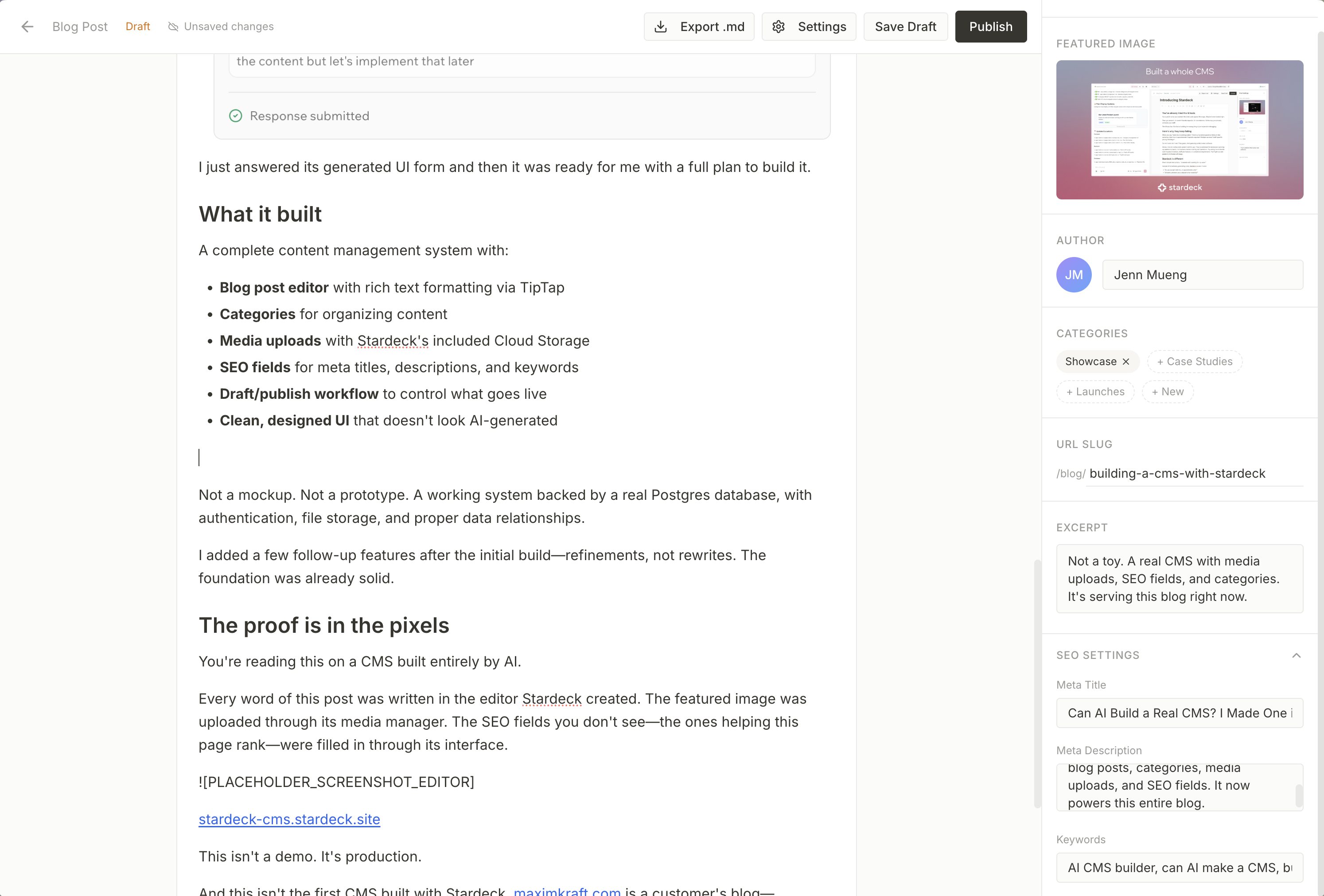
Task: Click the unsaved changes cloud icon
Action: pyautogui.click(x=173, y=27)
